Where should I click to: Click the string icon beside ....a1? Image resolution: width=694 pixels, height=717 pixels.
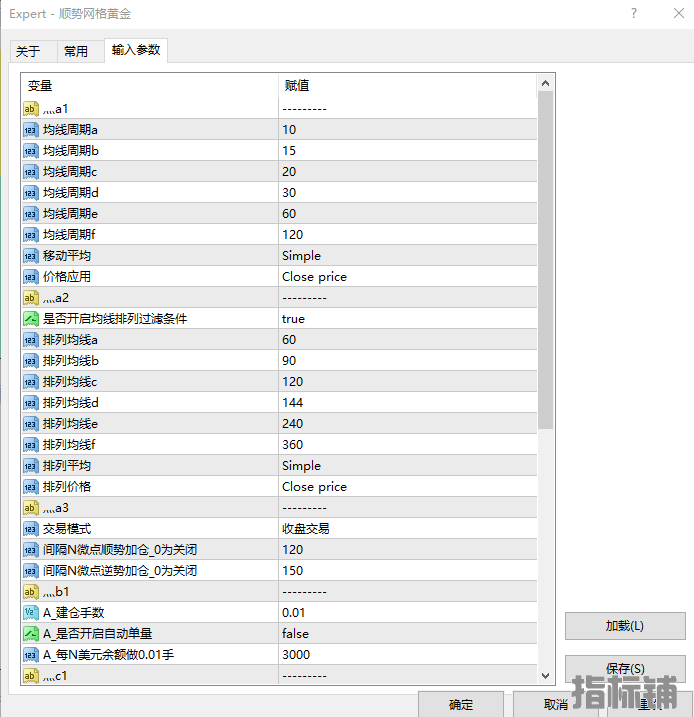[31, 109]
